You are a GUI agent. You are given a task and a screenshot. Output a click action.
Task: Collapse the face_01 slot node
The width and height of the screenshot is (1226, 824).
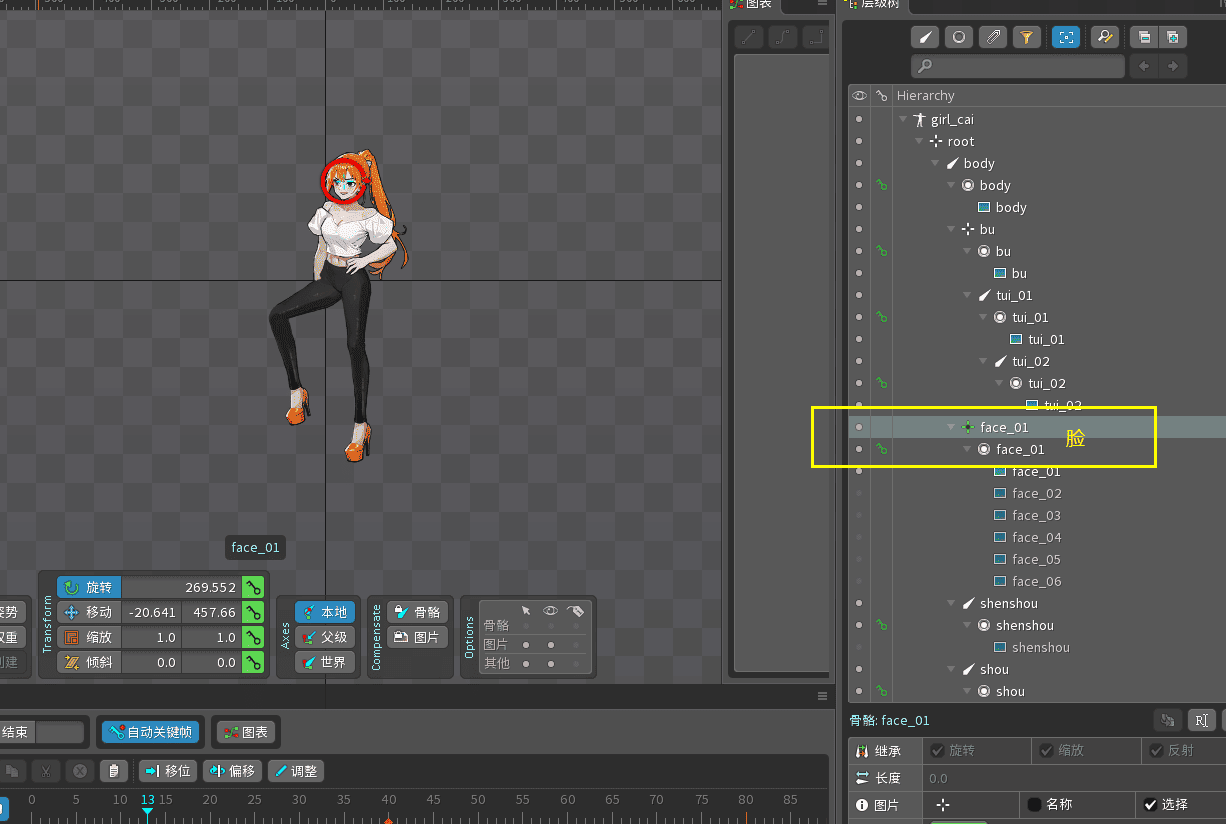click(967, 450)
